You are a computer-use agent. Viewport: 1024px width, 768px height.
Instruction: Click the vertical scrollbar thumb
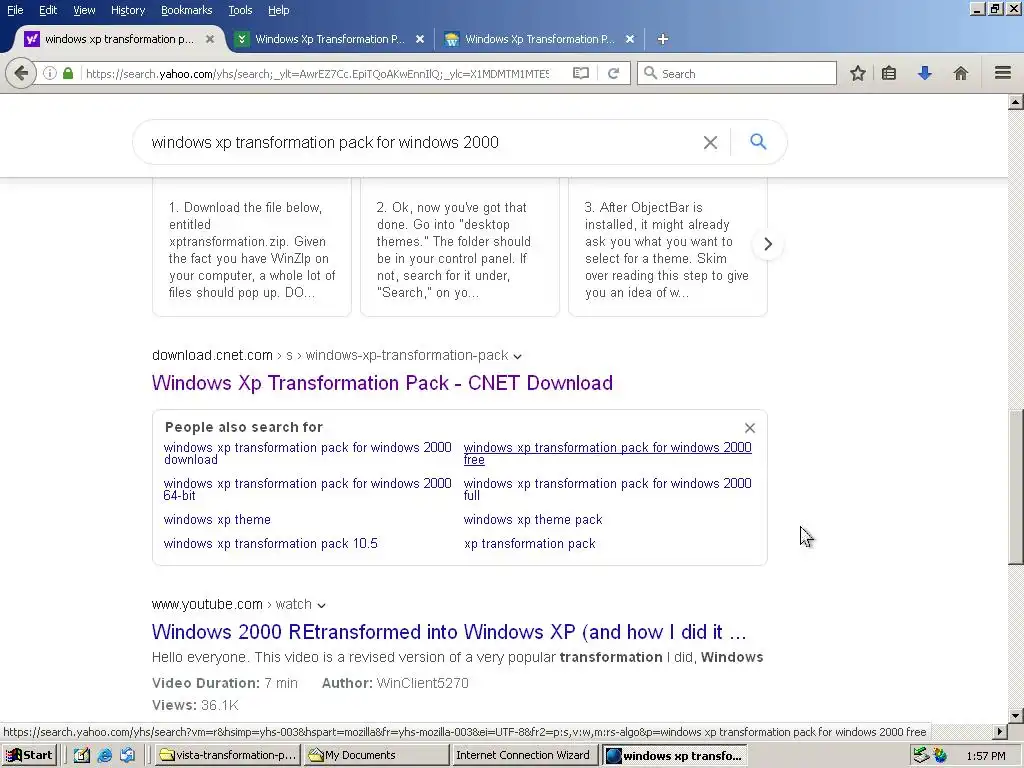[x=1015, y=487]
